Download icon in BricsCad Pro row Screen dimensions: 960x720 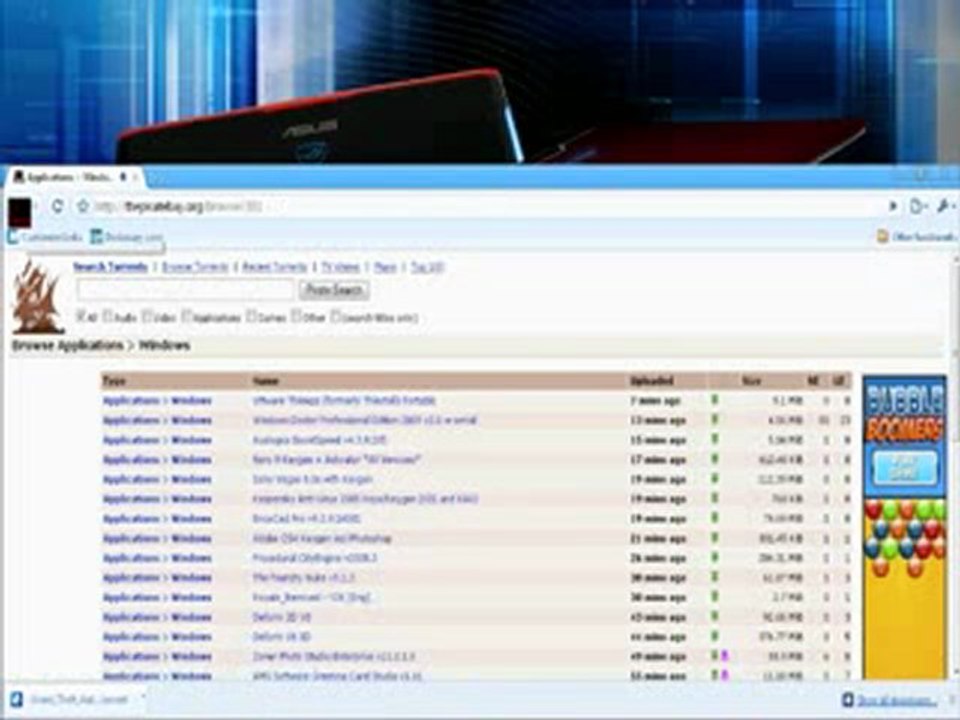click(714, 518)
